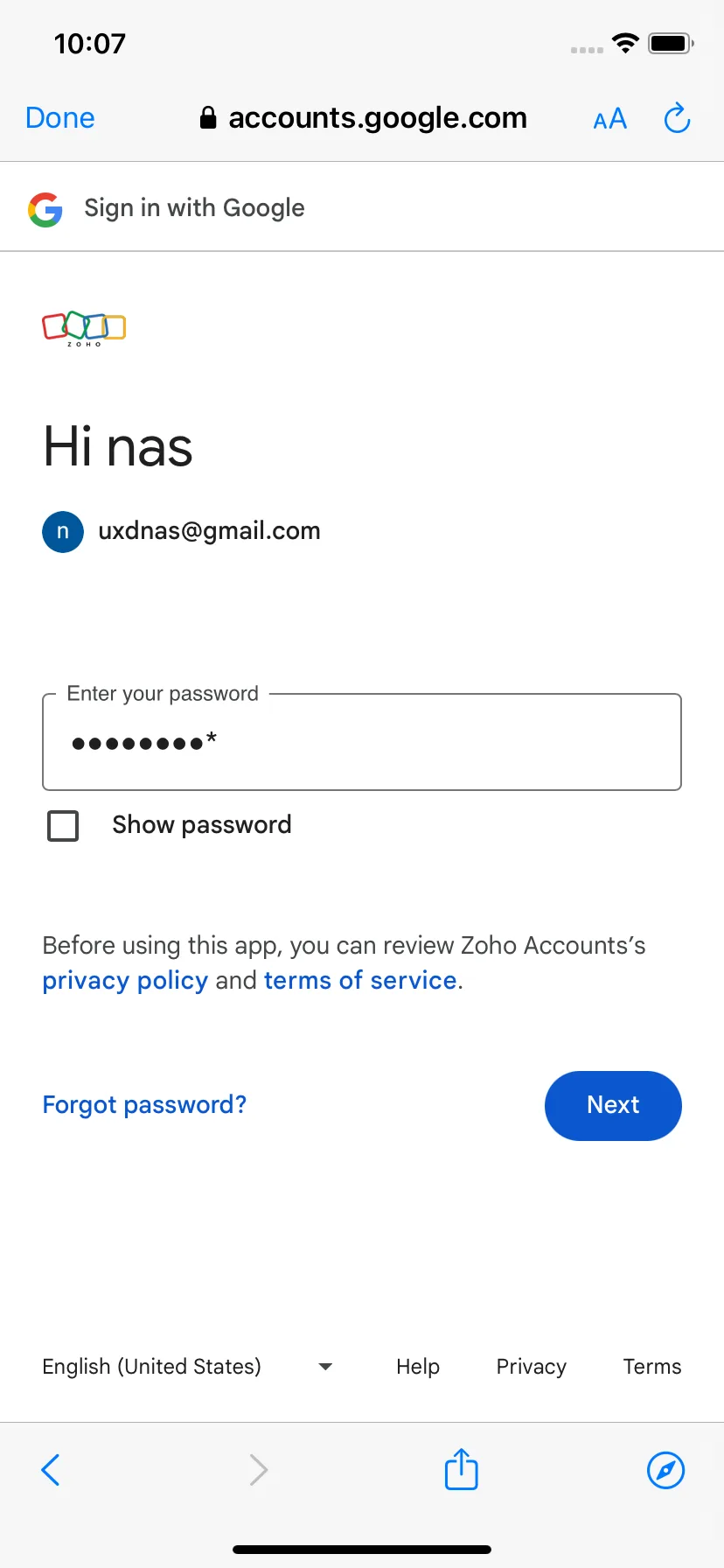The width and height of the screenshot is (724, 1568).
Task: Tap the blue 'n' account avatar
Action: point(63,532)
